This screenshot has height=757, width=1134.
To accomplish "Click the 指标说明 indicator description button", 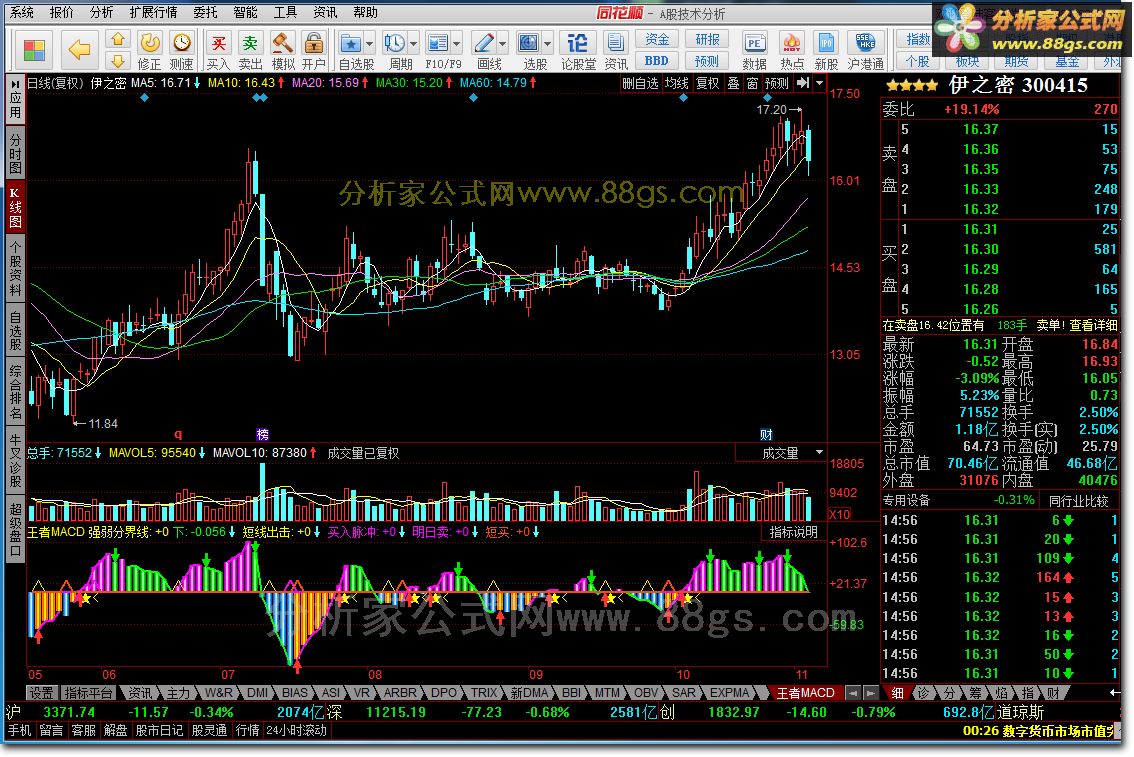I will [793, 531].
